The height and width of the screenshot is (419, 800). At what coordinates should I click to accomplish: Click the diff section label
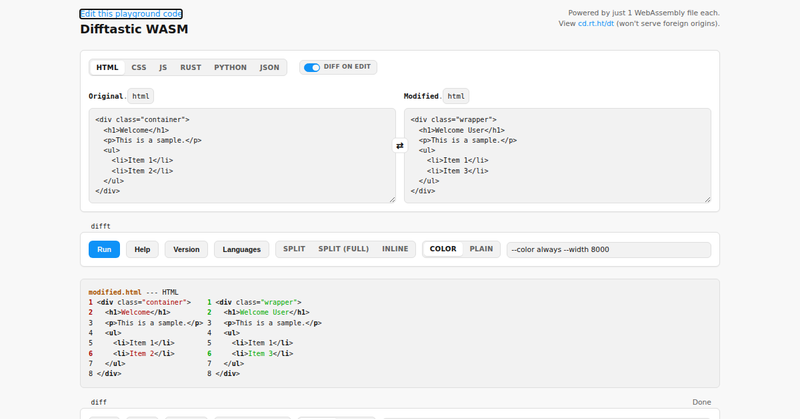click(98, 402)
